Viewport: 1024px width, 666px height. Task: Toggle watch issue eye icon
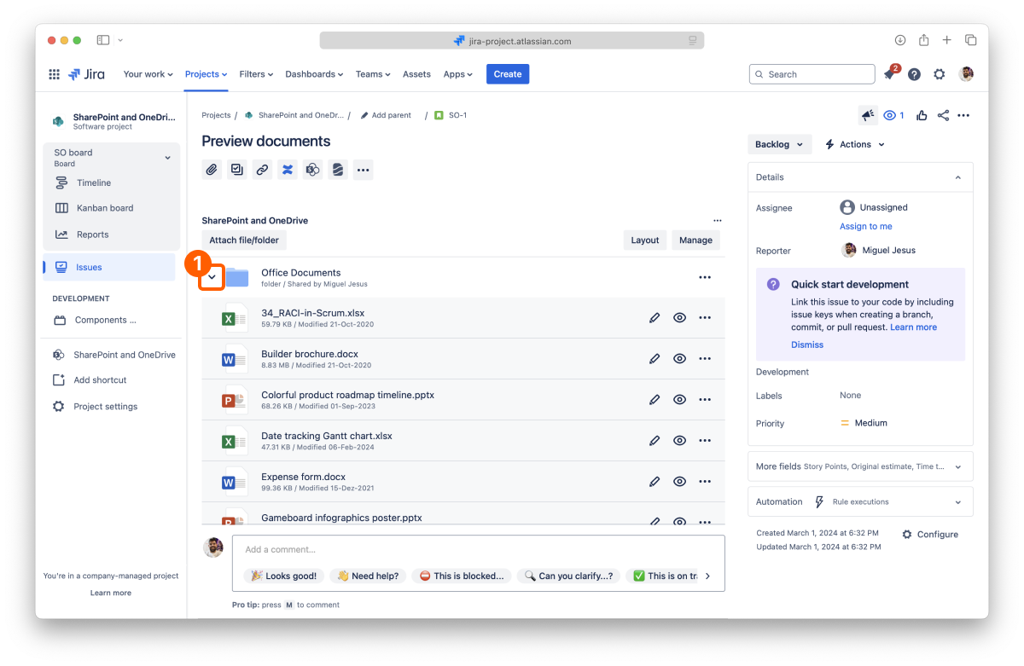coord(892,116)
